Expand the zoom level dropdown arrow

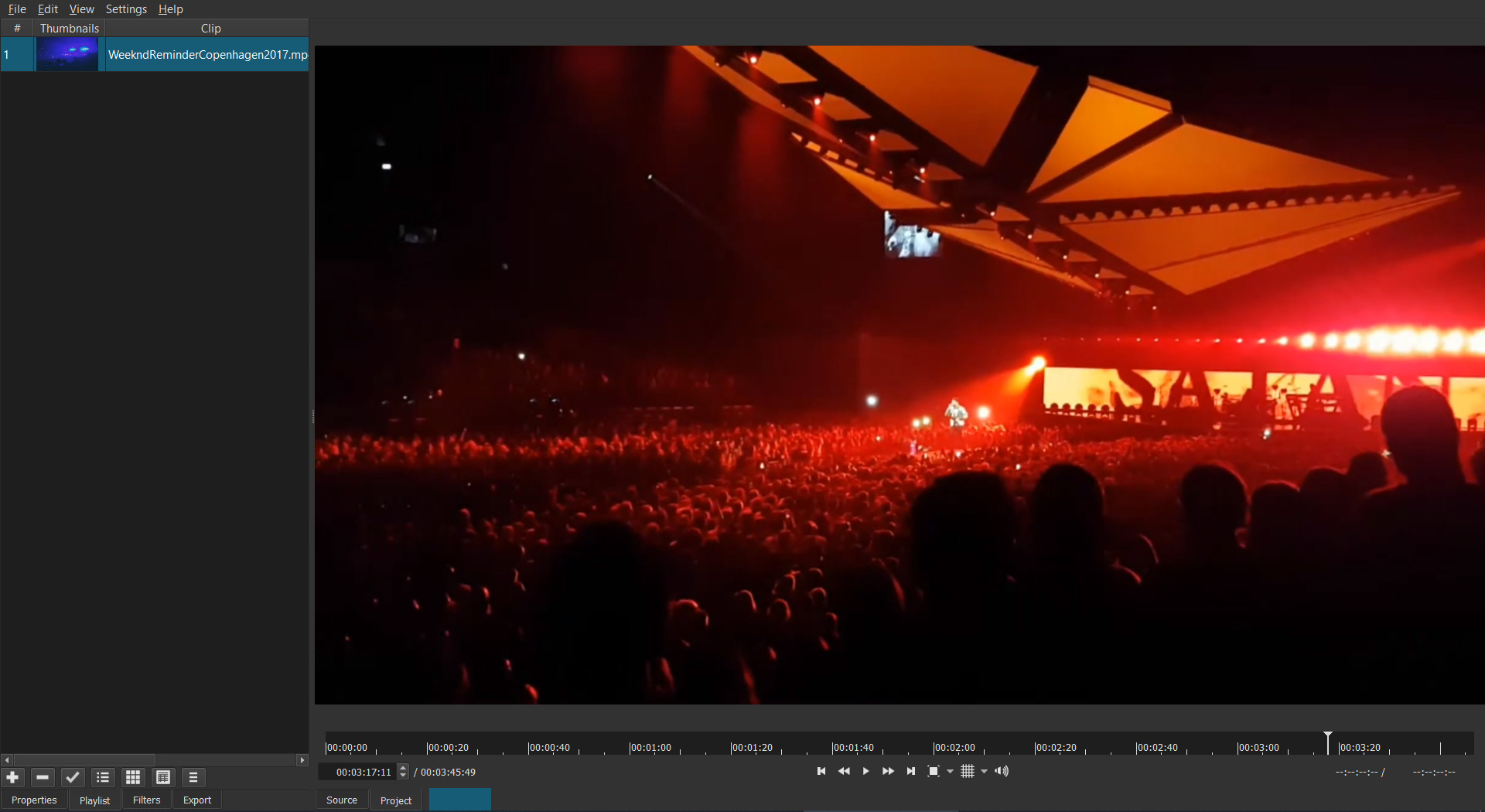951,772
